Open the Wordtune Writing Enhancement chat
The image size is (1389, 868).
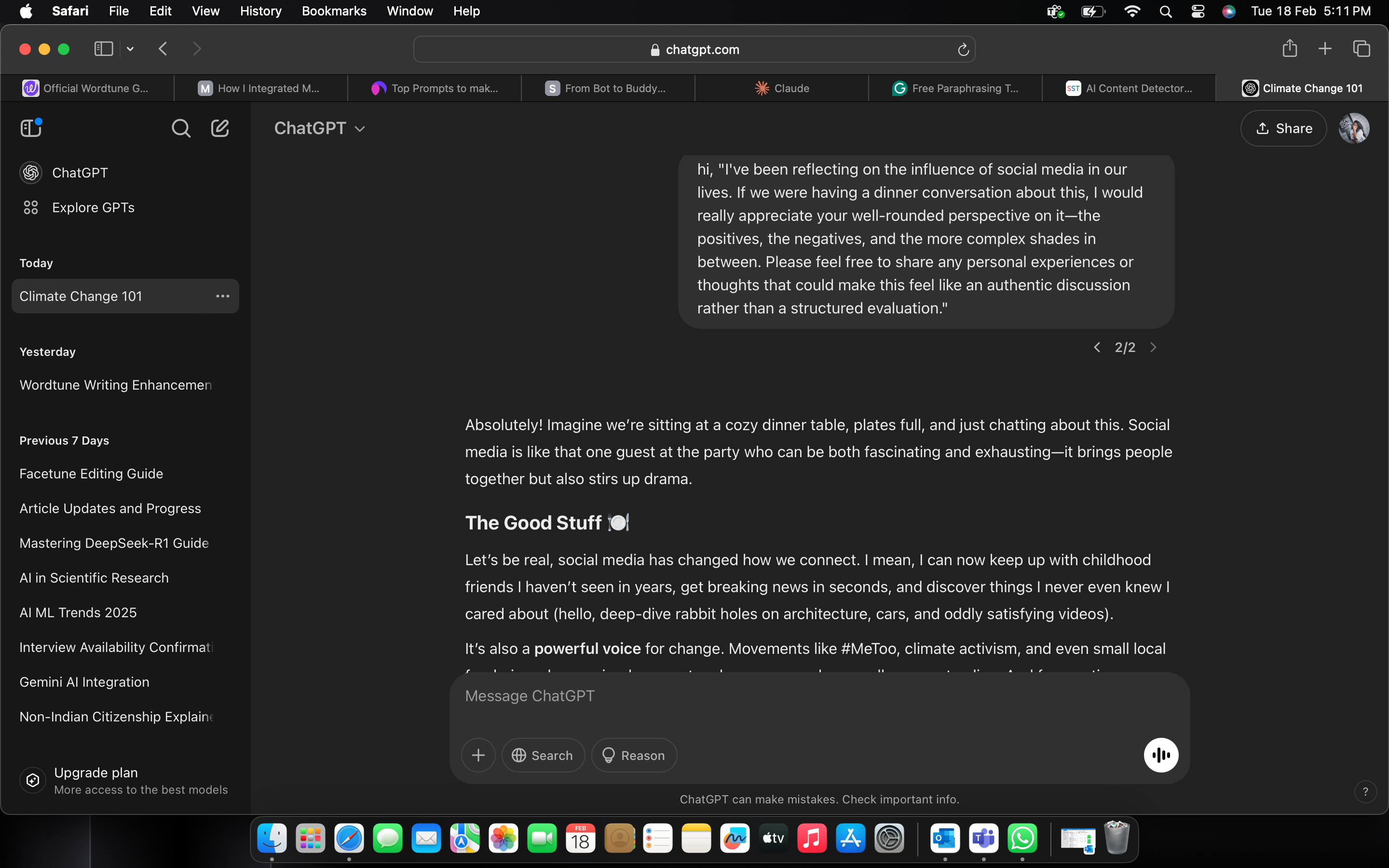[125, 385]
